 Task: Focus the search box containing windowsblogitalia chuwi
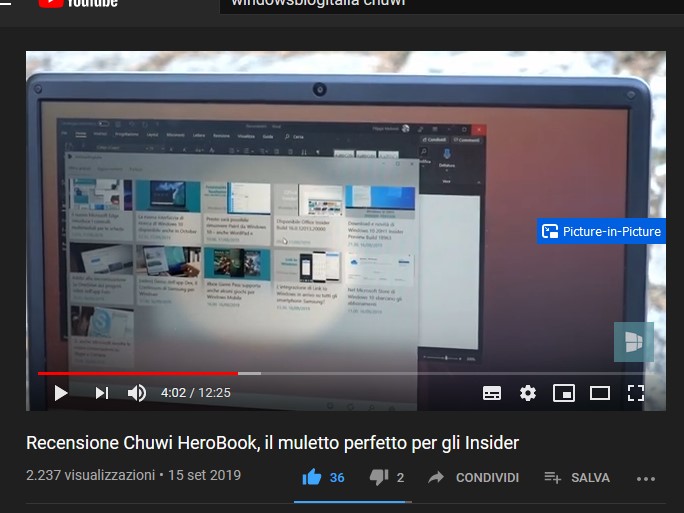(x=452, y=5)
